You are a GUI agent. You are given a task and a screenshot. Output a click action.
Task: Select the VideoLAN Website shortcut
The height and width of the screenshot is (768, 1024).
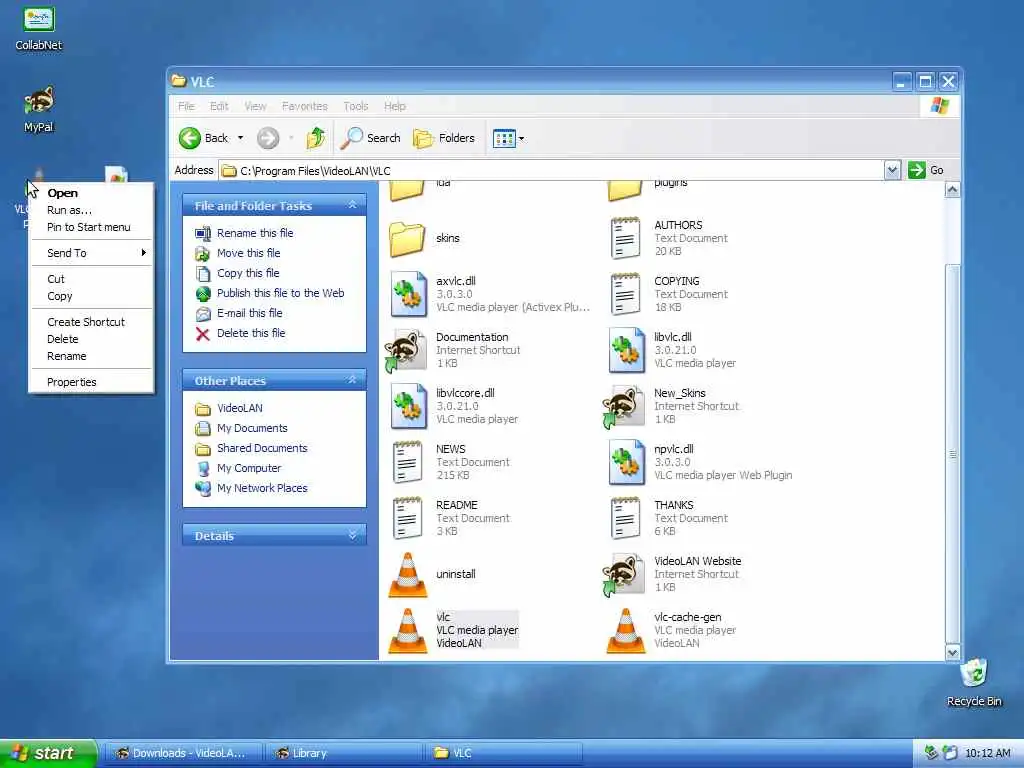coord(672,575)
